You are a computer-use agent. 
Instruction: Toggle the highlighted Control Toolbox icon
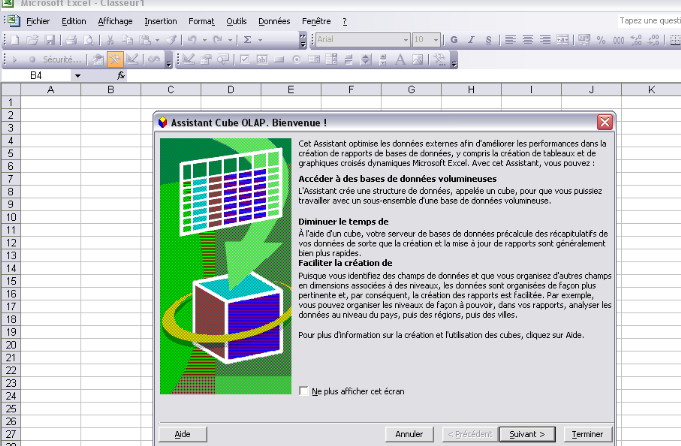115,59
